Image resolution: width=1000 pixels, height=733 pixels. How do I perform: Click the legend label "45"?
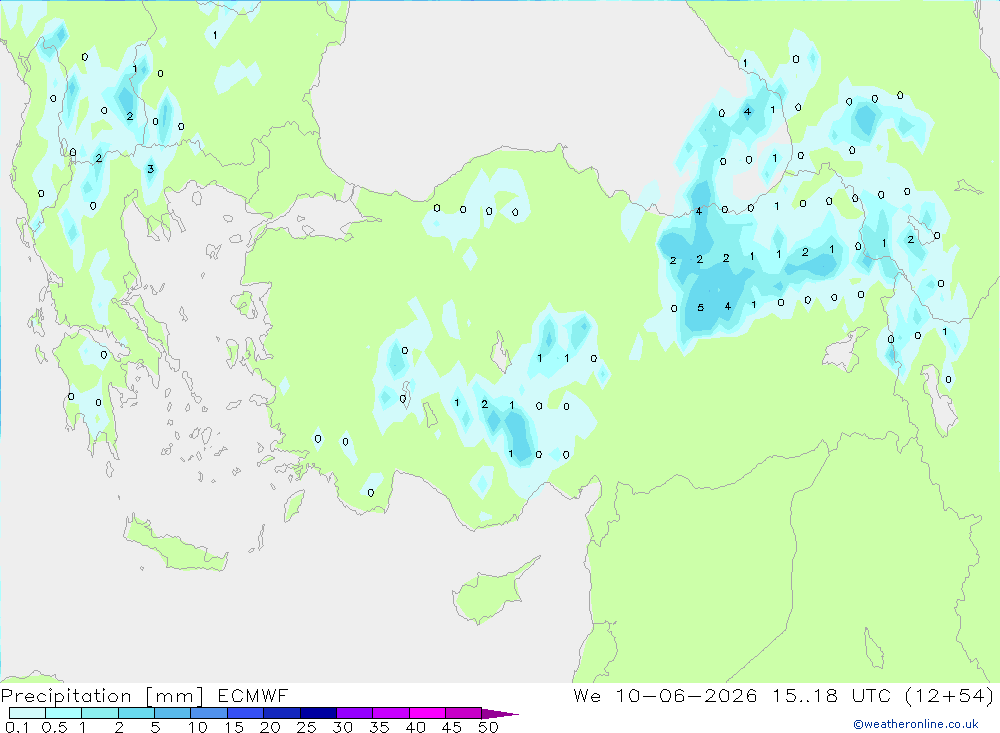[452, 727]
